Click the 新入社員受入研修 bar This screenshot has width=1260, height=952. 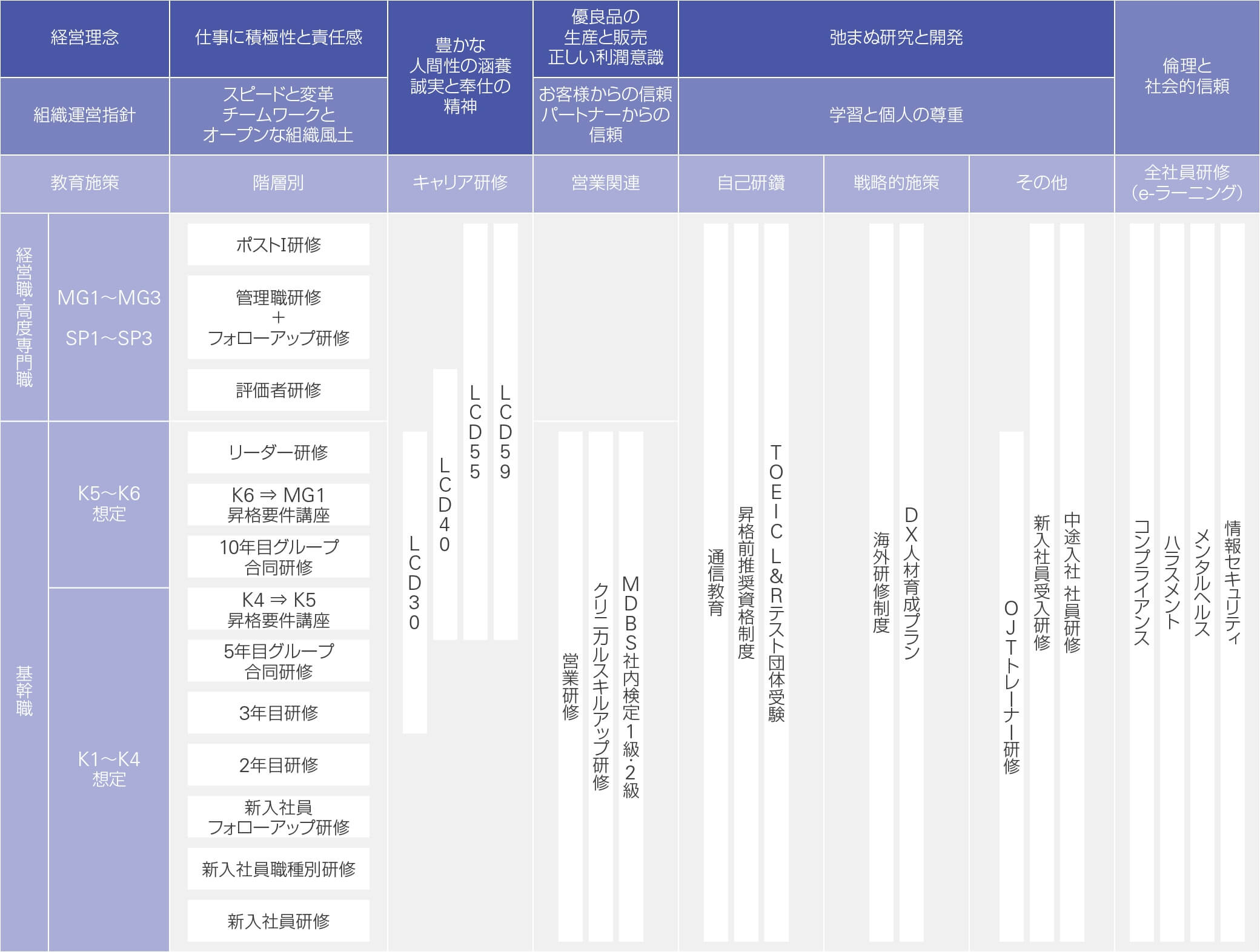coord(1042,583)
